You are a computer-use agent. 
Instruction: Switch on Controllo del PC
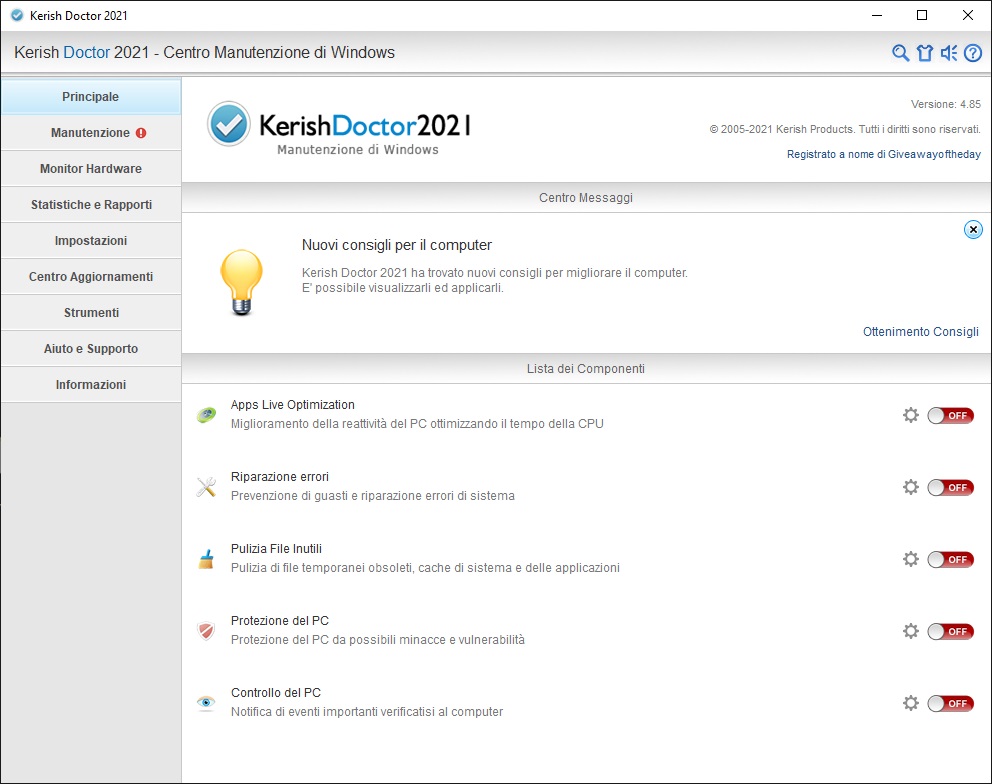[x=951, y=703]
